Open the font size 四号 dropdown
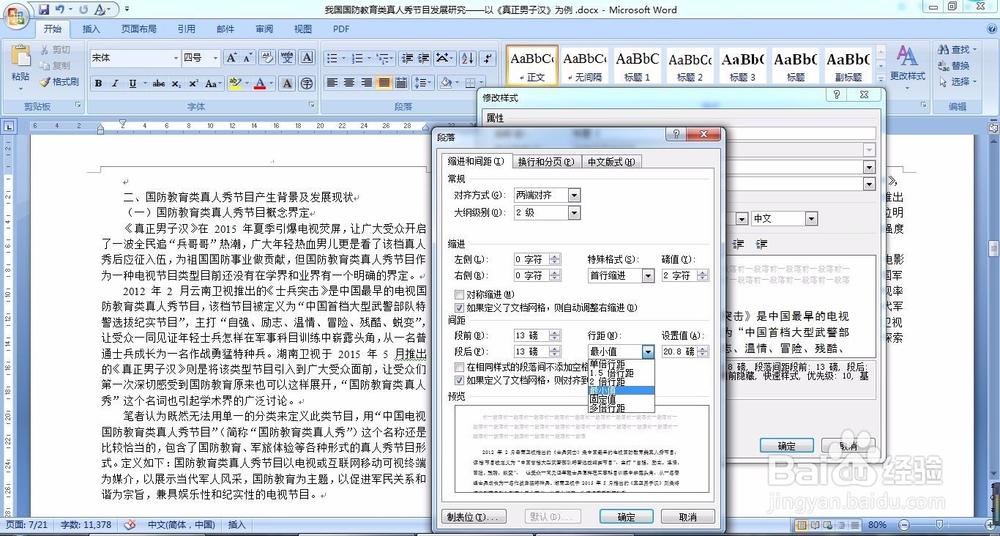The height and width of the screenshot is (536, 1000). [x=216, y=58]
